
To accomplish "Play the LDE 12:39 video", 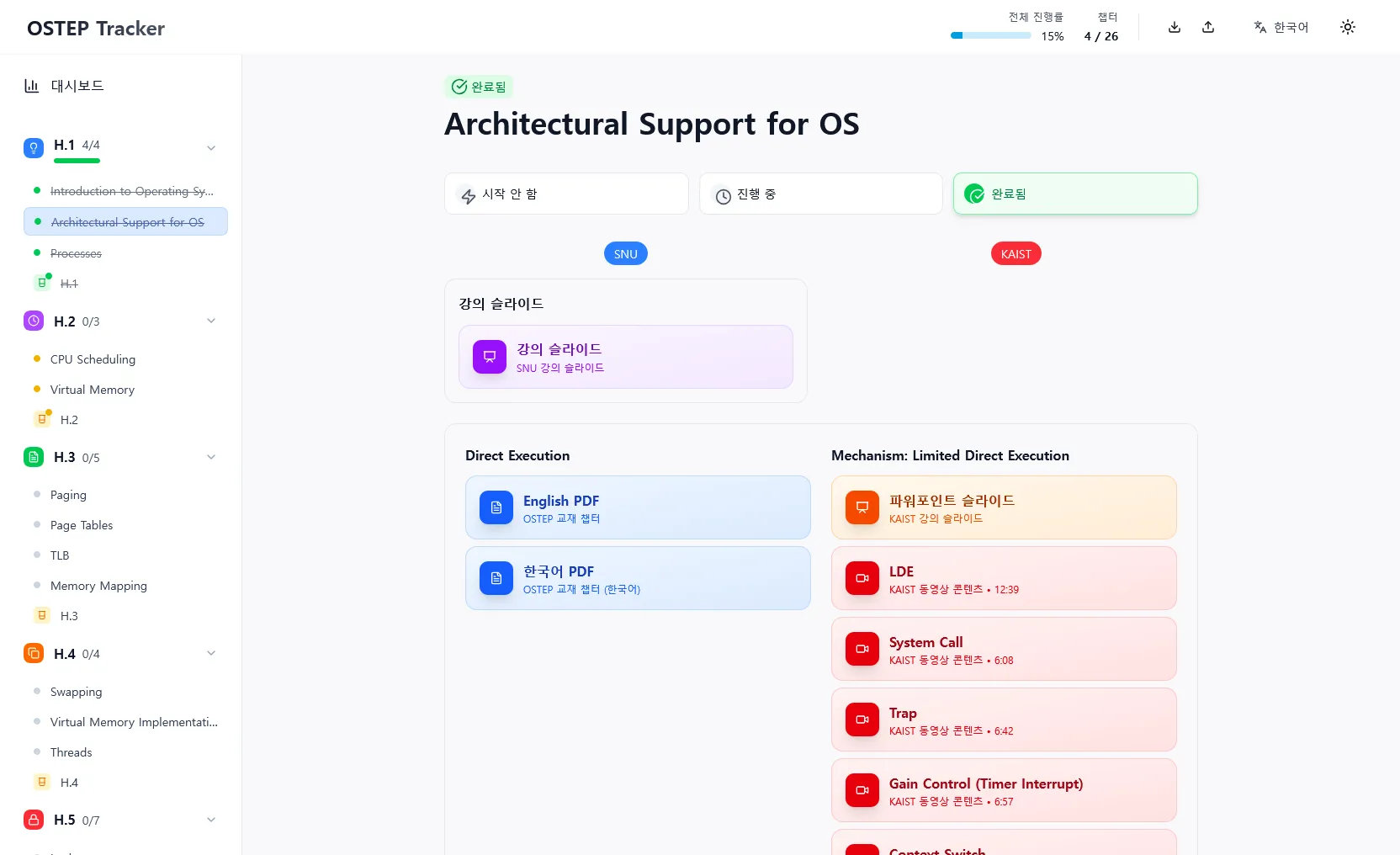I will click(x=1004, y=578).
